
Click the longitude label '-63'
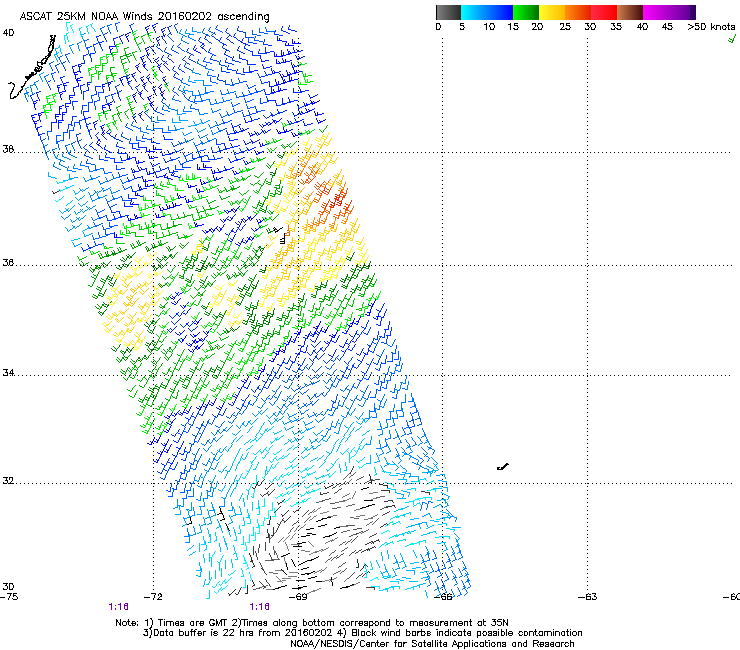click(588, 597)
